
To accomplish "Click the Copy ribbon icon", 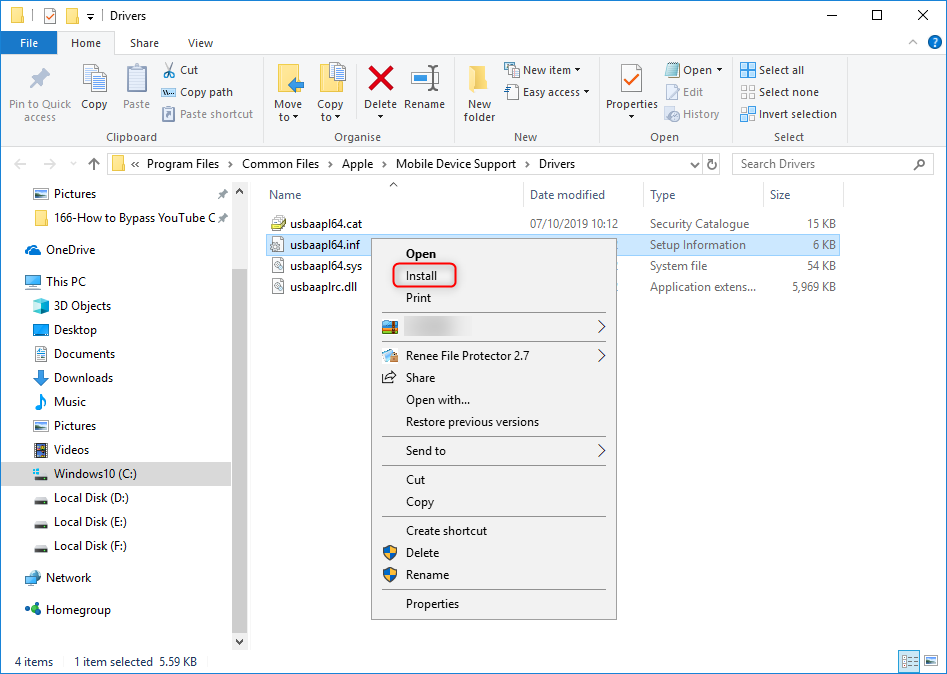I will (x=94, y=79).
